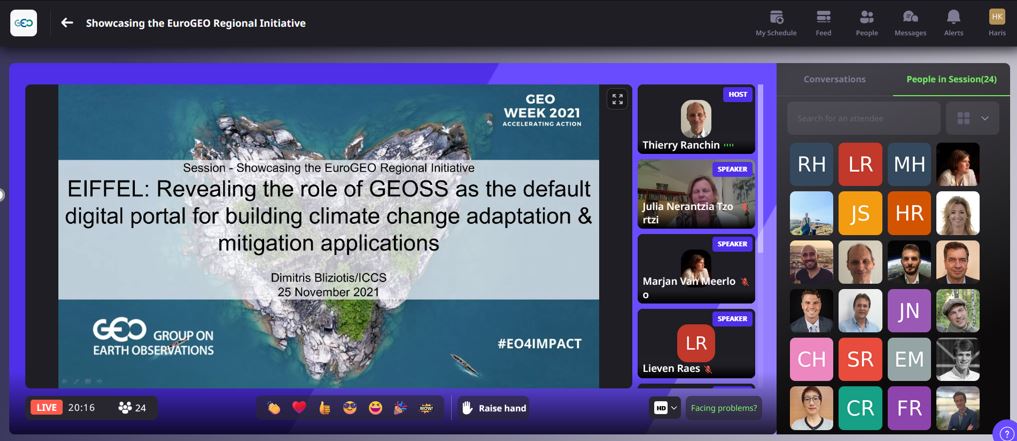This screenshot has width=1017, height=441.
Task: Click Facing problems? link
Action: (x=724, y=408)
